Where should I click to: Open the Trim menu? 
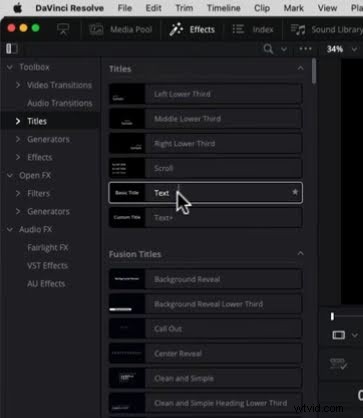[x=184, y=8]
